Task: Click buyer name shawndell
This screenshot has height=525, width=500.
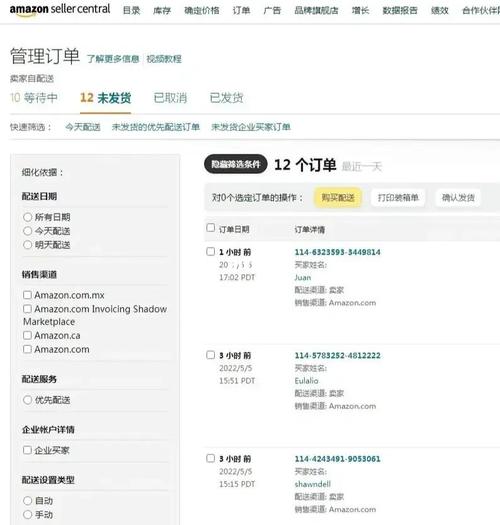Action: (x=312, y=484)
